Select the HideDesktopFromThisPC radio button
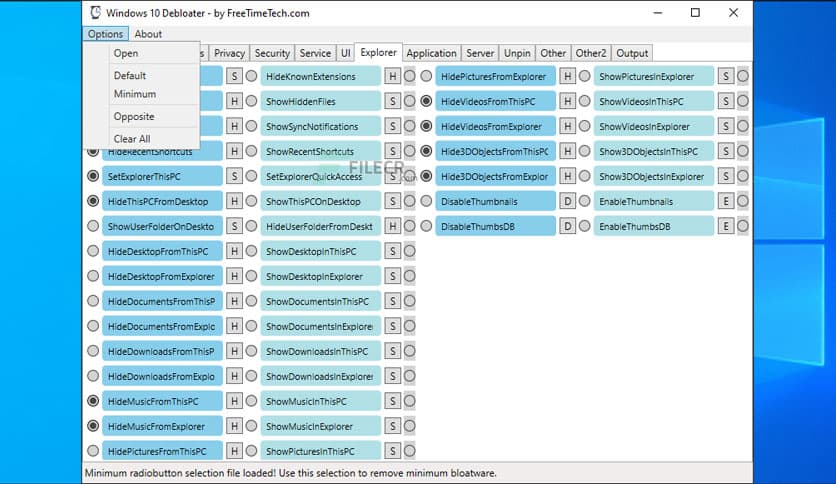Screen dimensions: 836x484 93,251
